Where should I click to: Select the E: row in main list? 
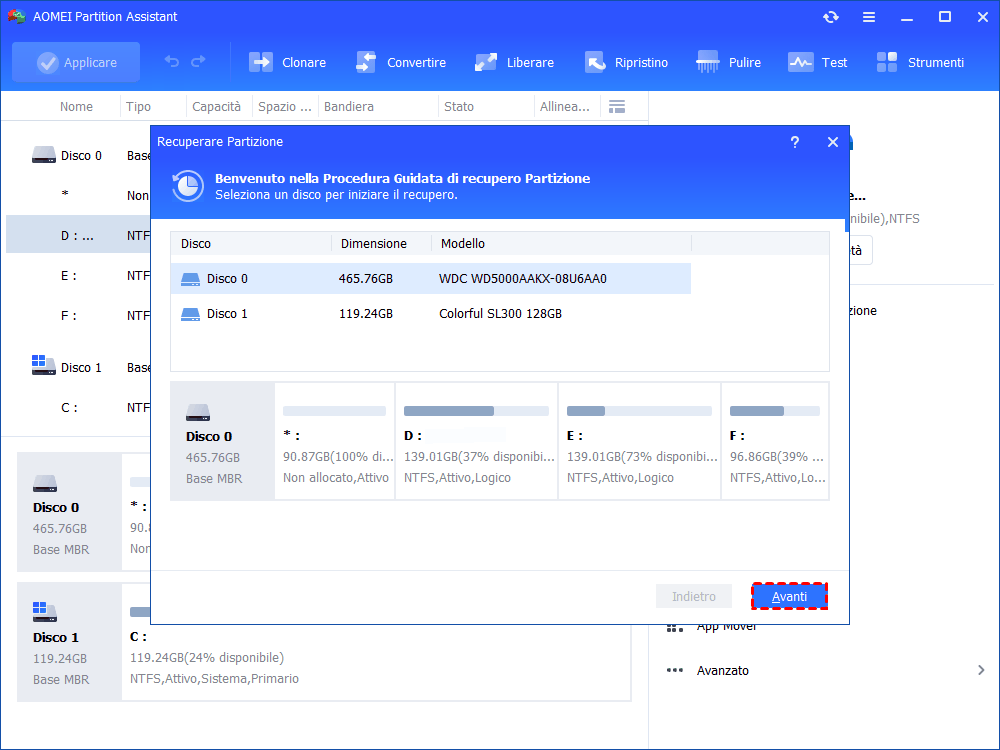coord(78,276)
